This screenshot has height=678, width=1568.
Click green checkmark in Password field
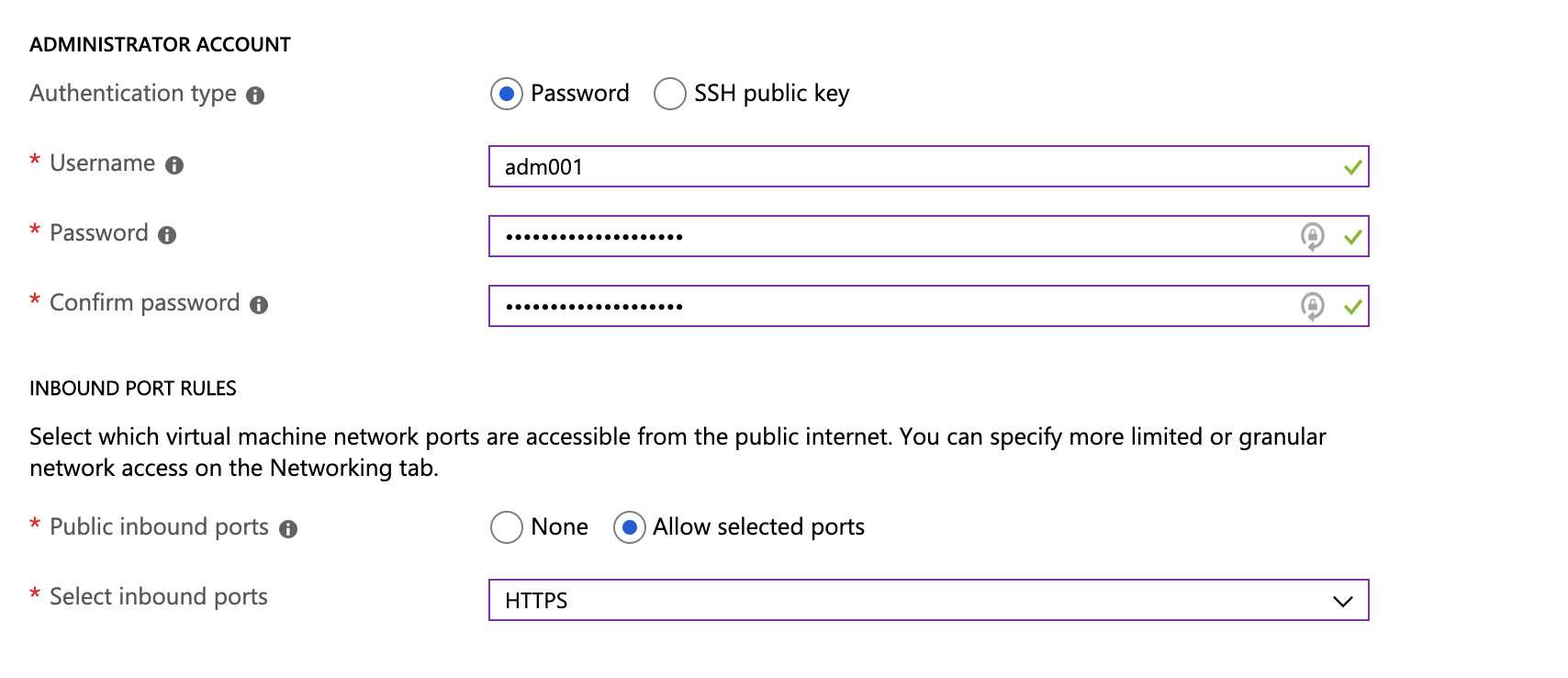(x=1352, y=237)
